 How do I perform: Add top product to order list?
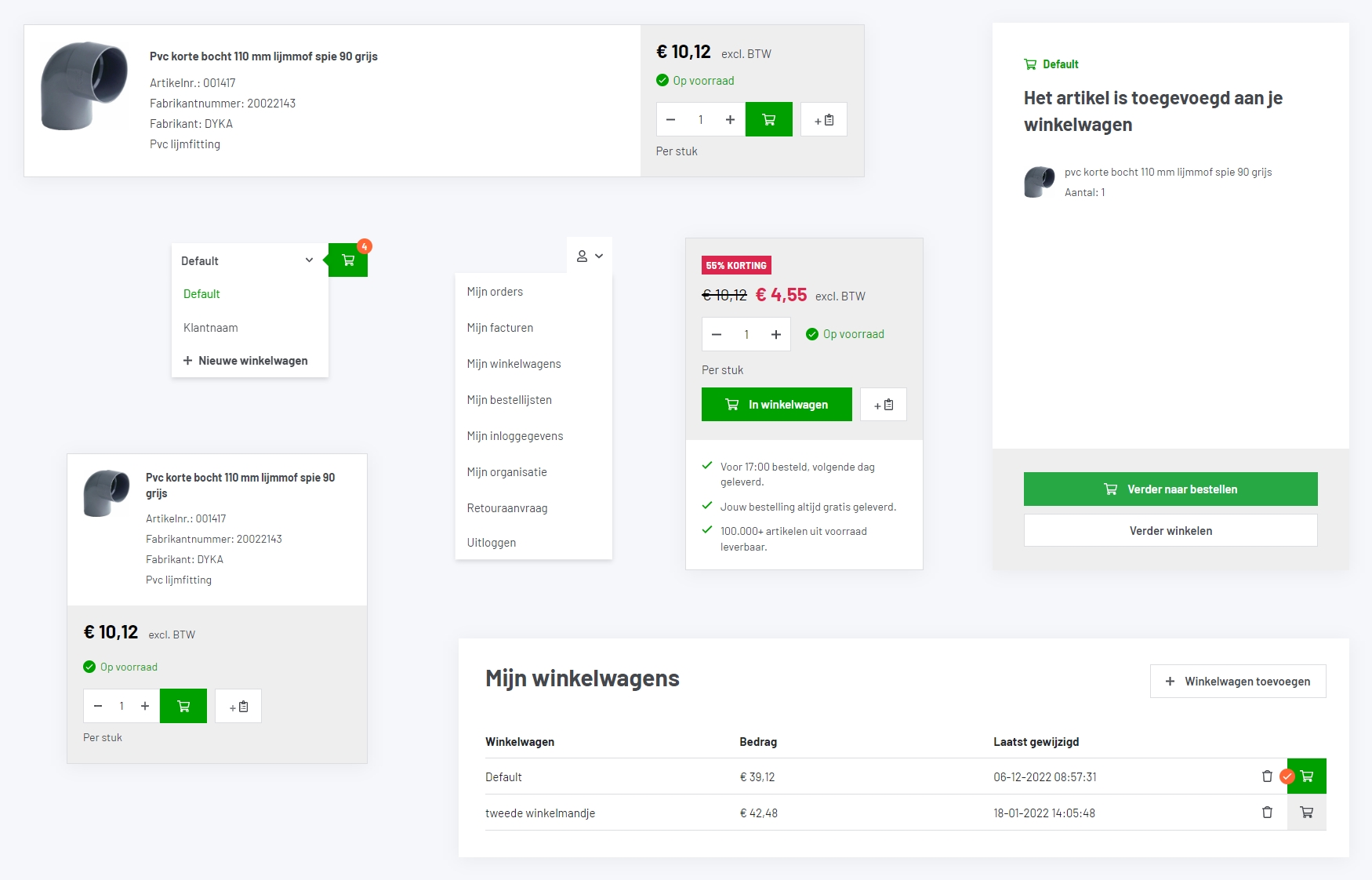click(823, 120)
